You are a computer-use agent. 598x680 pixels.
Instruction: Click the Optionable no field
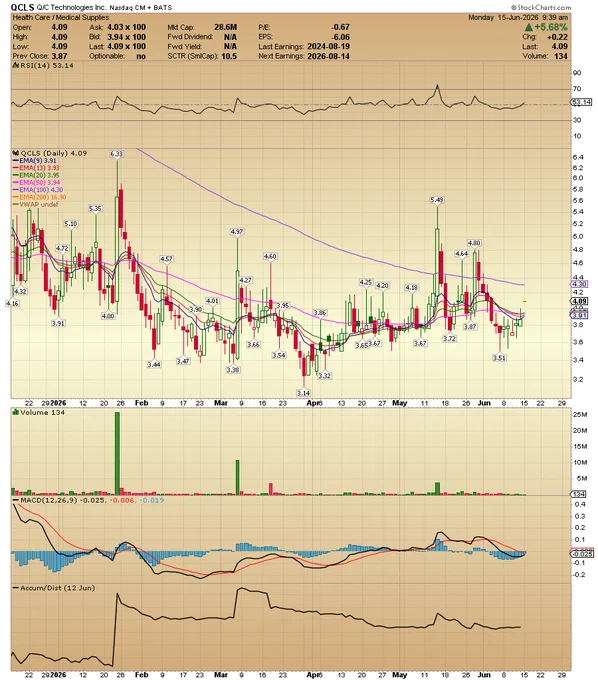[x=118, y=56]
